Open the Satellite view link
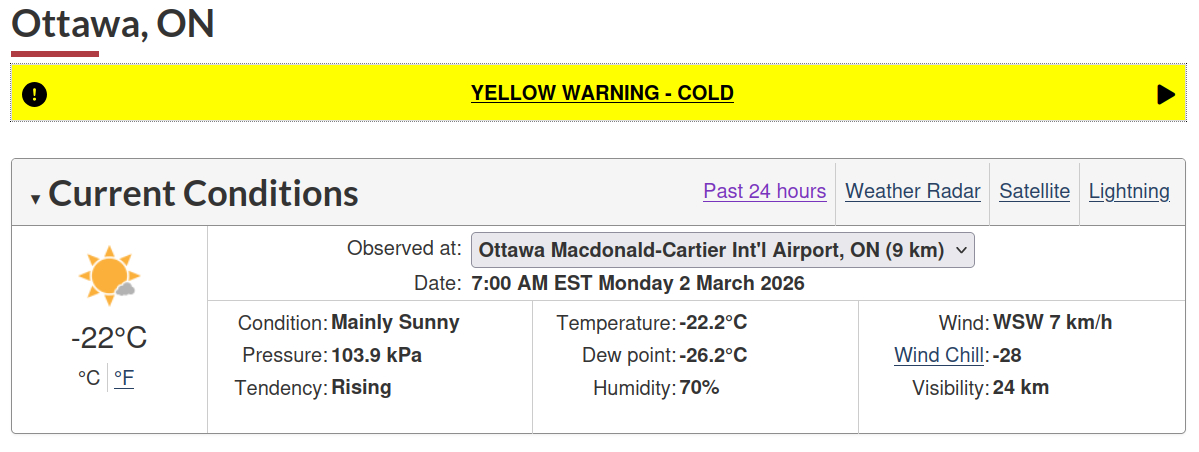Viewport: 1199px width, 452px height. (x=1034, y=191)
